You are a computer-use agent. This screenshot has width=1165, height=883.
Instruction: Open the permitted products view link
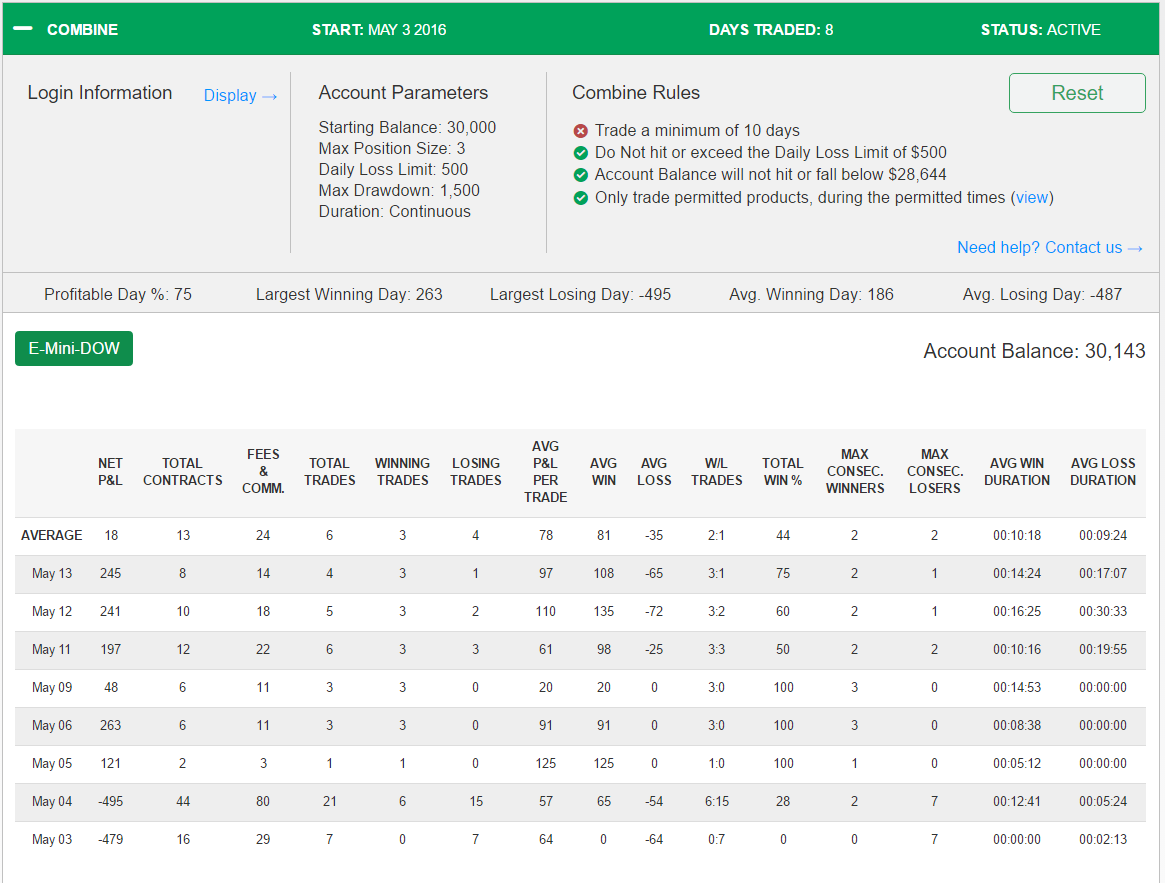[x=1032, y=197]
